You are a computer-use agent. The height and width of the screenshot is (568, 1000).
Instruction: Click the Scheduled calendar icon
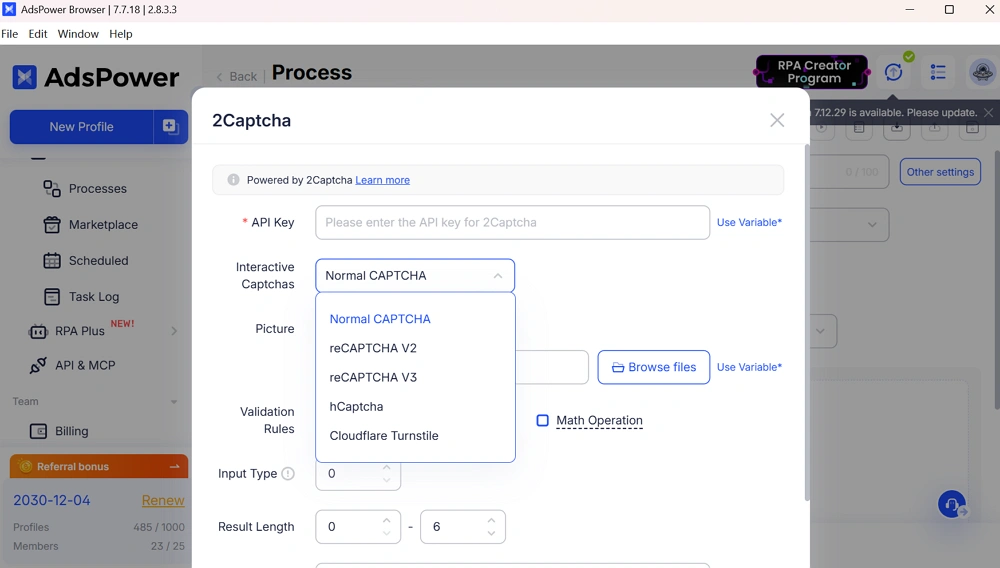(52, 261)
